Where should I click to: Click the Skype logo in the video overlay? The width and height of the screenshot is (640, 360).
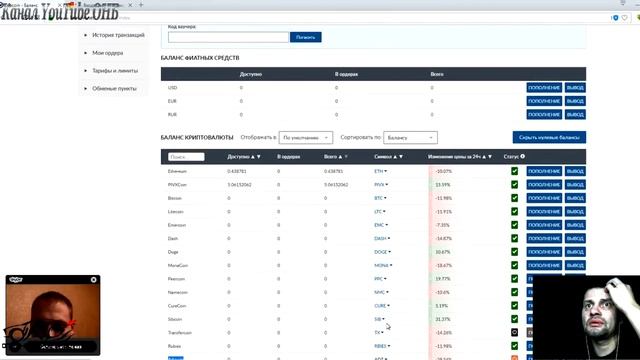(x=16, y=280)
